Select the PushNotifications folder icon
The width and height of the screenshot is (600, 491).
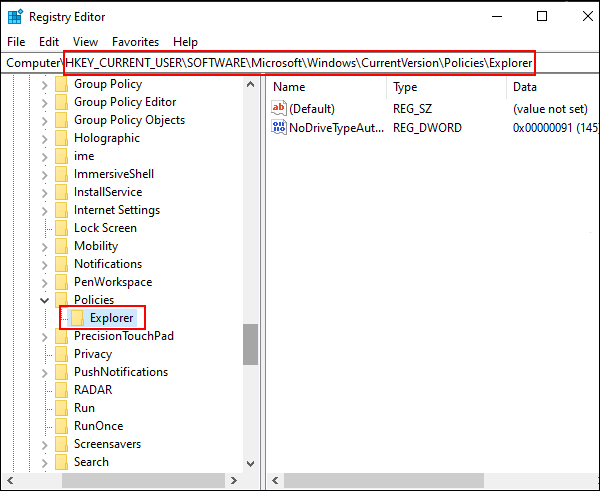click(x=61, y=372)
